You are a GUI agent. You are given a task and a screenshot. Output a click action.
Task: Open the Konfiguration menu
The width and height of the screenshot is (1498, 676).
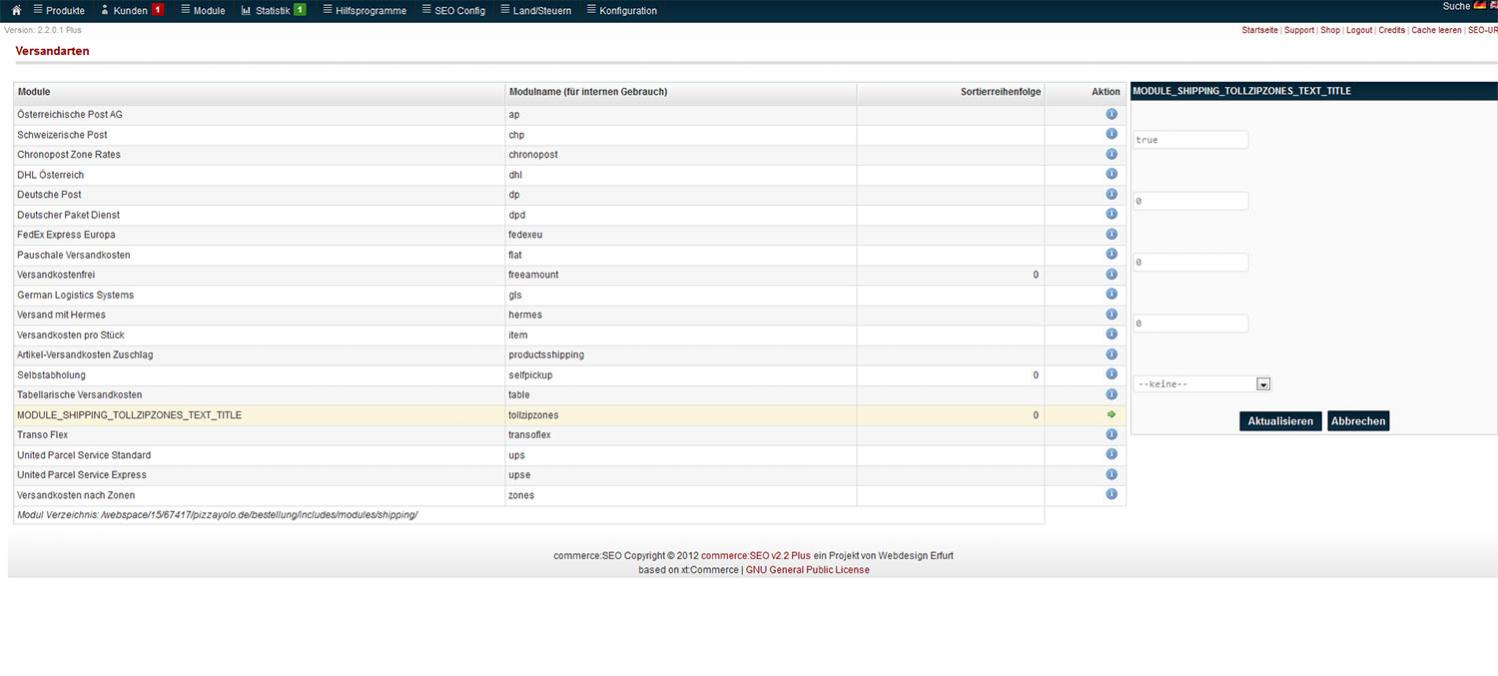[621, 10]
